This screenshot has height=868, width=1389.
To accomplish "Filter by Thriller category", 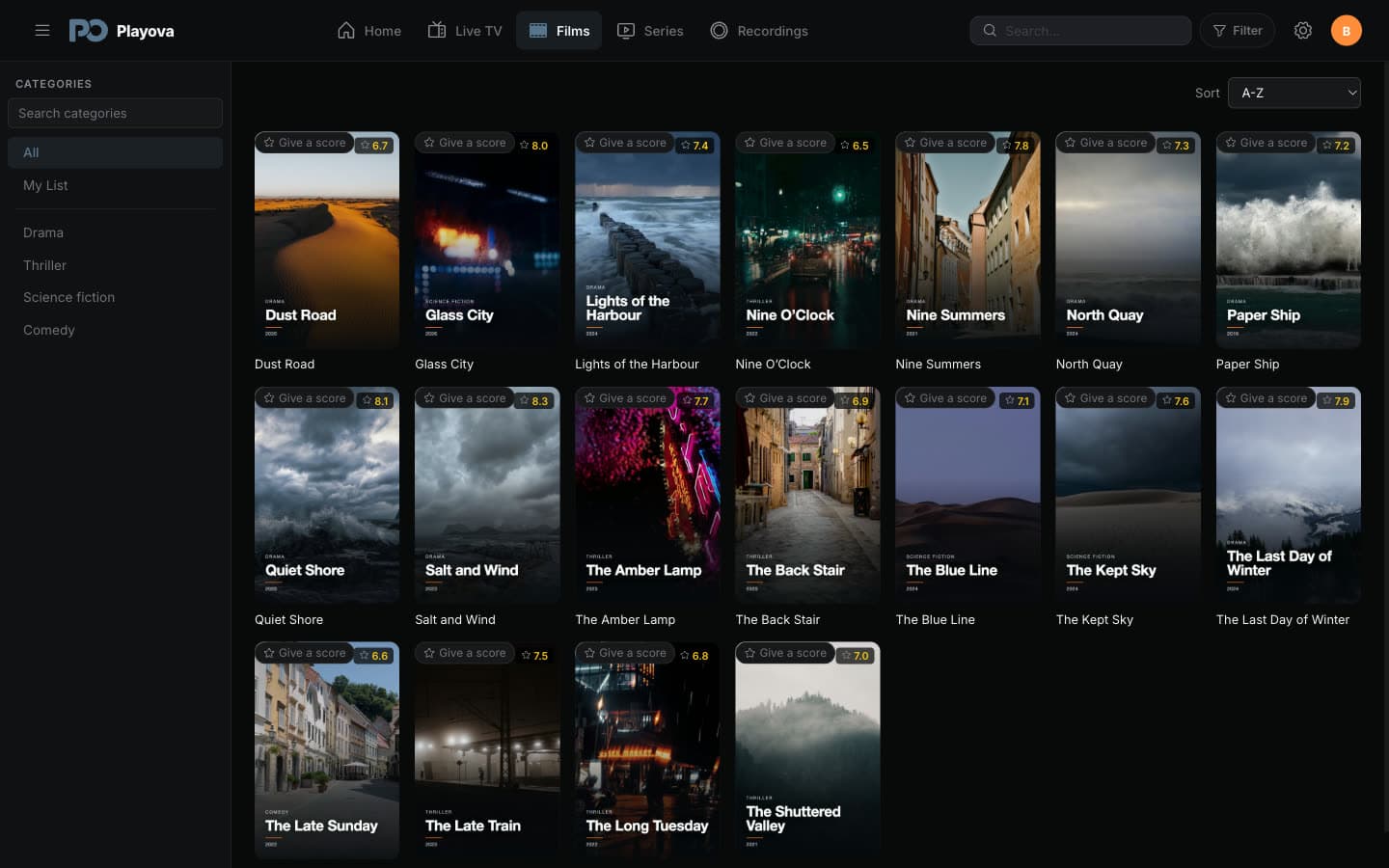I will click(x=115, y=265).
